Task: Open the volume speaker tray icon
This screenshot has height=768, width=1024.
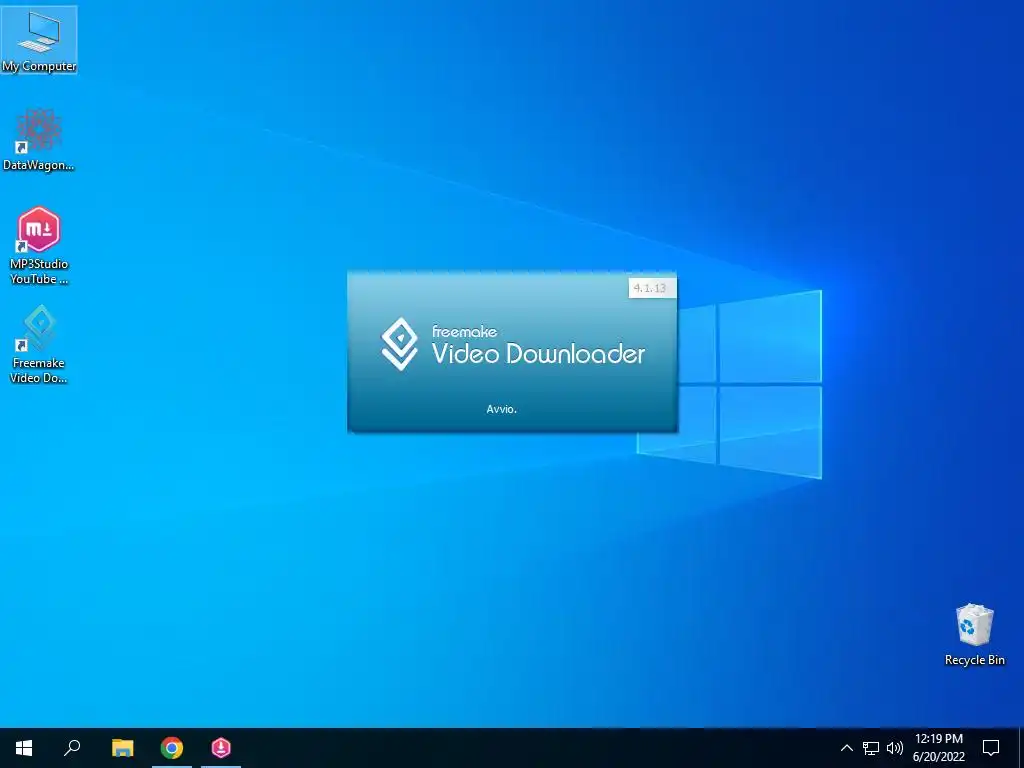Action: pyautogui.click(x=895, y=748)
